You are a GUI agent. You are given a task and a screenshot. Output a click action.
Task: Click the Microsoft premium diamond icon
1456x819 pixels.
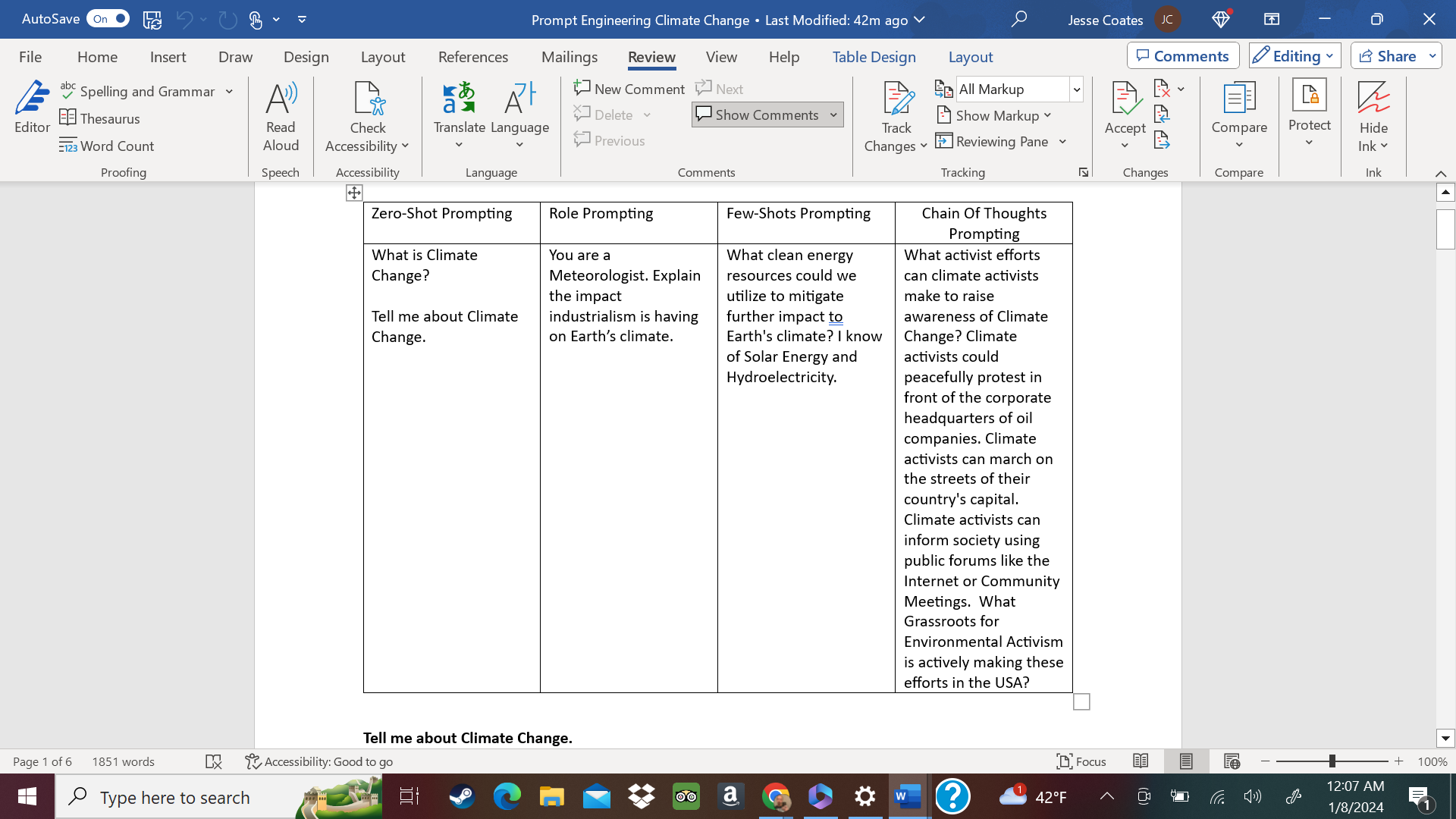[x=1221, y=19]
